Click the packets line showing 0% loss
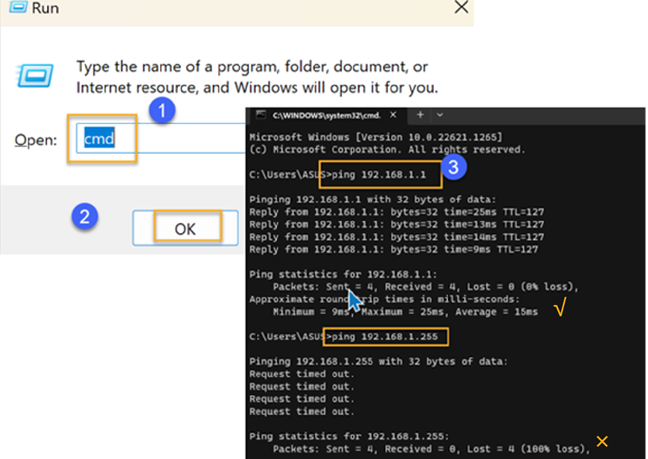The image size is (648, 459). [x=426, y=287]
